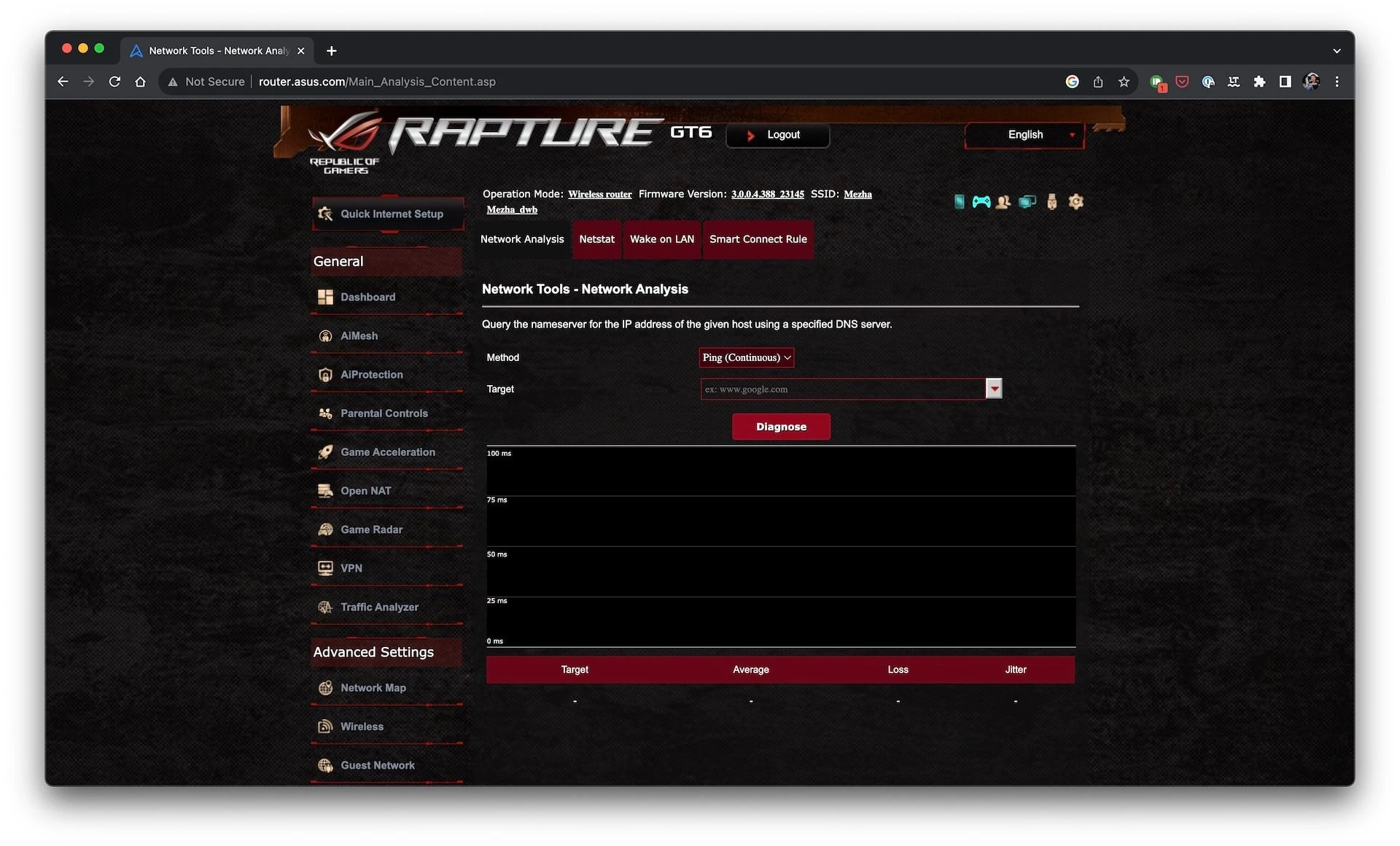Close the Network Tools browser tab
The height and width of the screenshot is (846, 1400).
300,50
